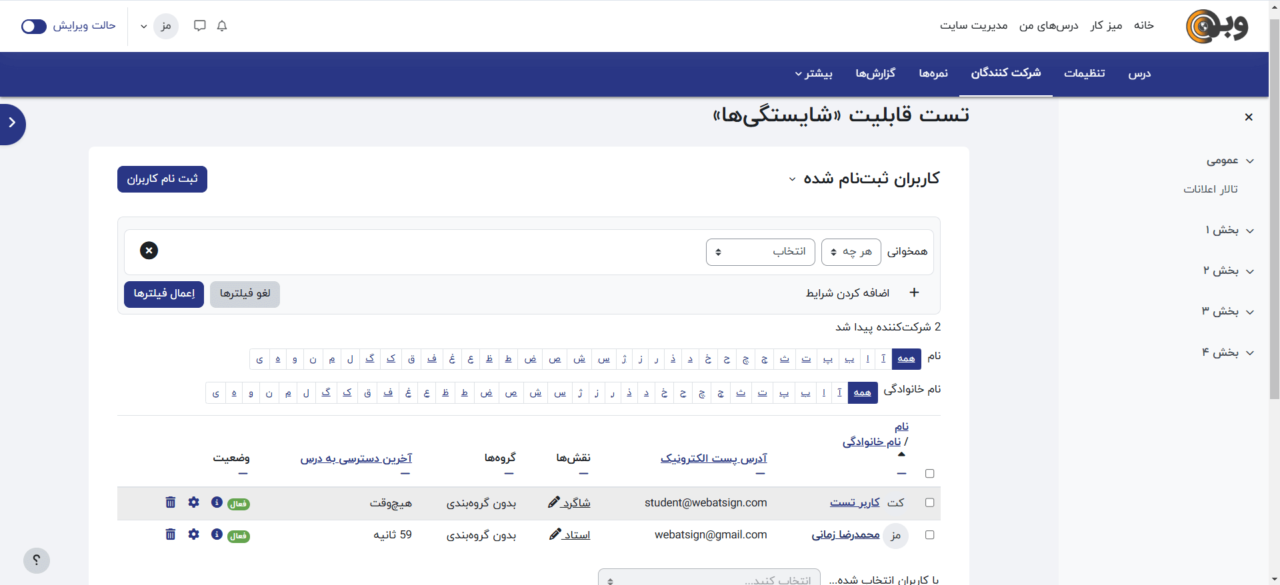Collapse the عمومی section in sidebar
The width and height of the screenshot is (1280, 585).
[1249, 160]
